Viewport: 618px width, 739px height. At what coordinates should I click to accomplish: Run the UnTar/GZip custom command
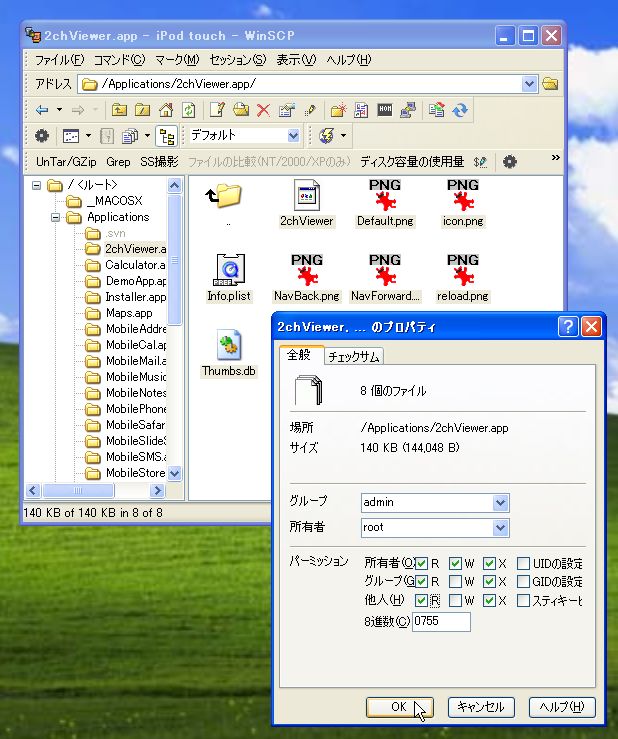[66, 162]
